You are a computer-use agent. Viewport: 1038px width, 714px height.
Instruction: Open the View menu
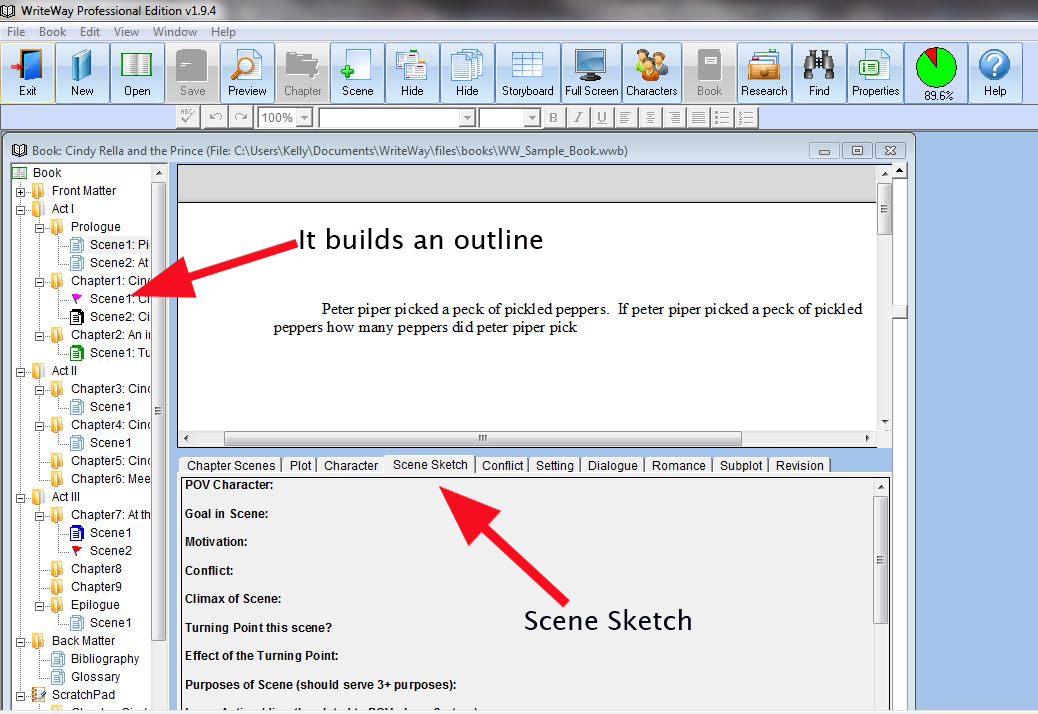126,32
